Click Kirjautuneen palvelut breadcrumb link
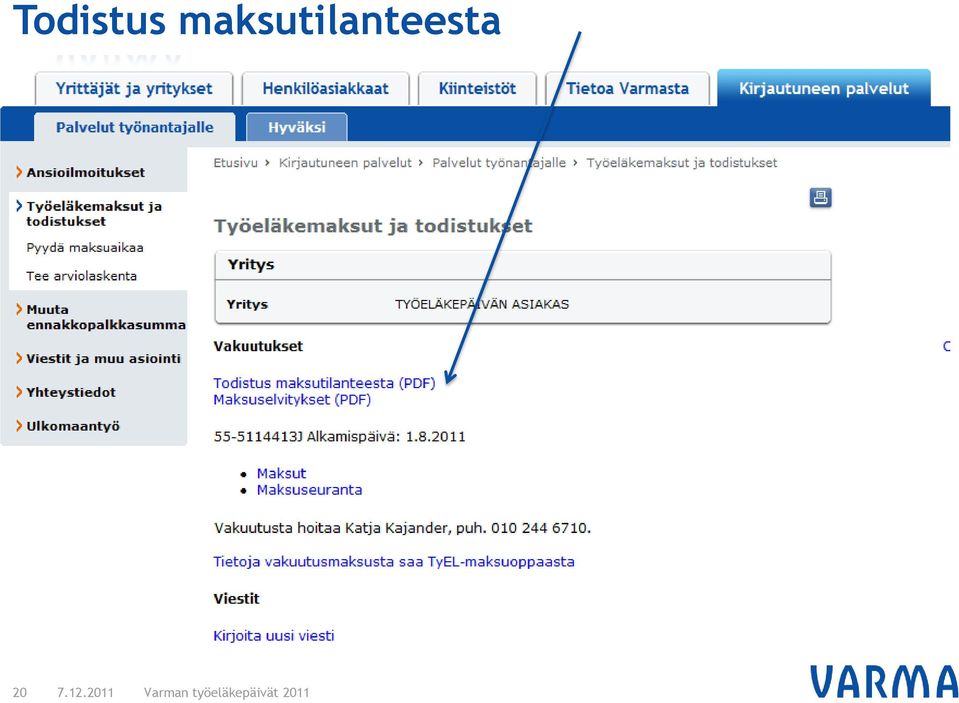959x703 pixels. click(345, 163)
